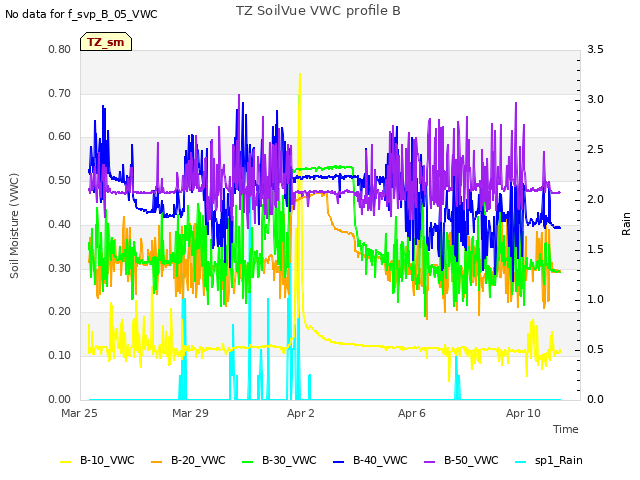Click green swatch for B-30_VWC

click(x=248, y=462)
